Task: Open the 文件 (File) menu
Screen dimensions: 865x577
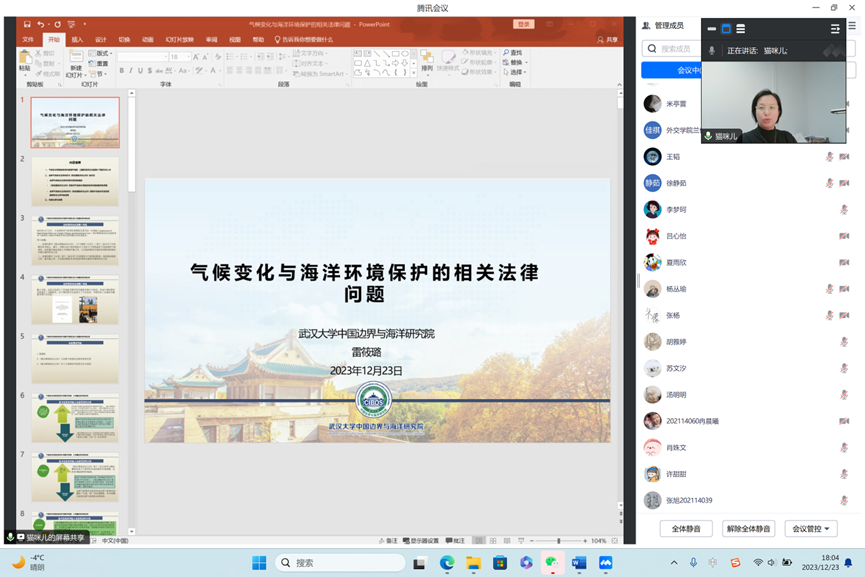Action: 28,40
